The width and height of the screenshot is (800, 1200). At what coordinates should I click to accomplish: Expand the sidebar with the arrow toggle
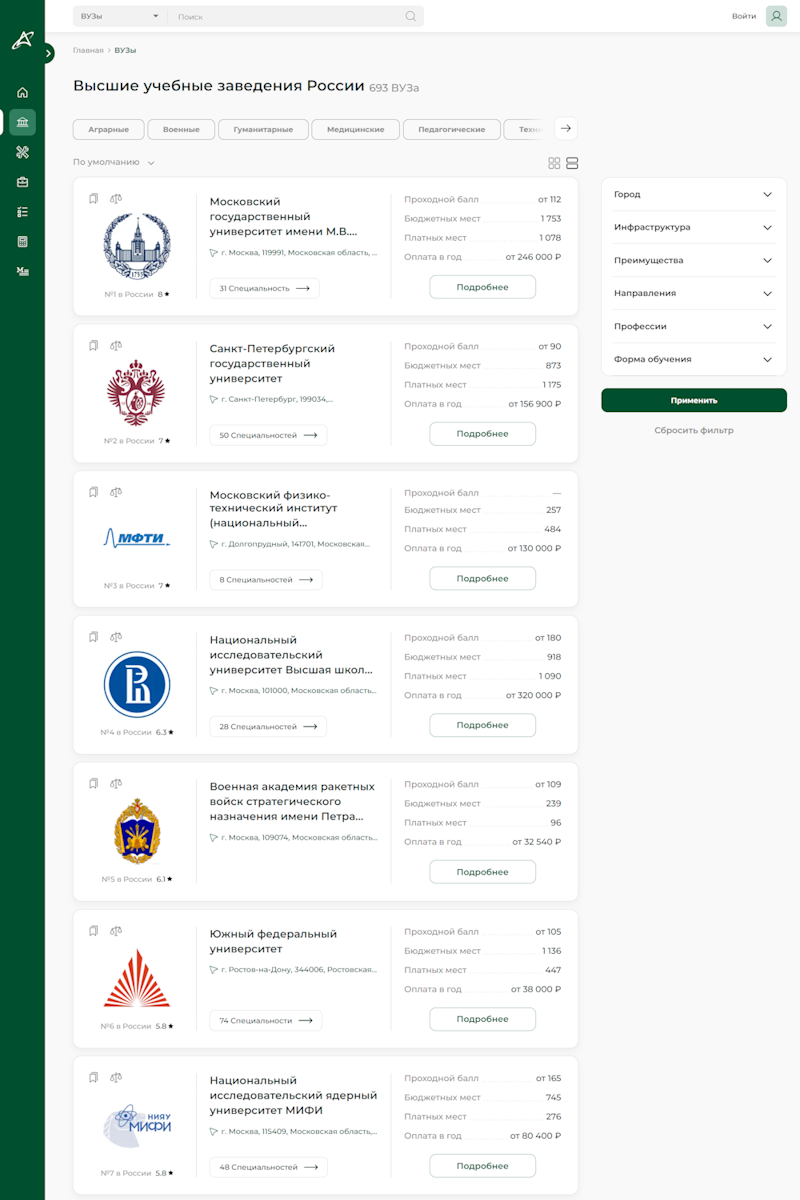point(47,54)
